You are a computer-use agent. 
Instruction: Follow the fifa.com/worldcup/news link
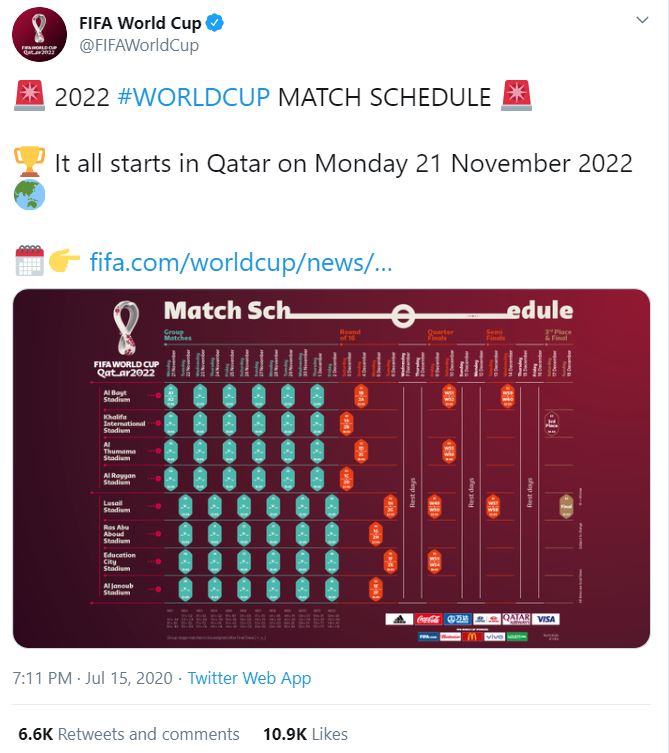pos(241,262)
